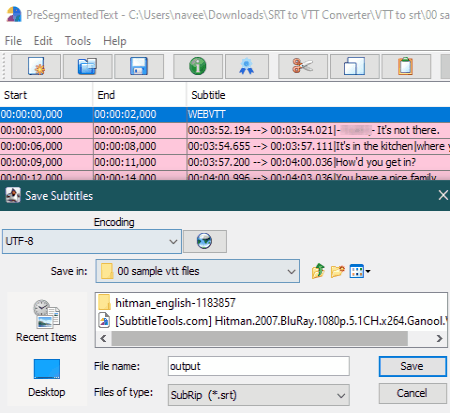Click end time 00:00:11,000 cell

click(x=140, y=162)
